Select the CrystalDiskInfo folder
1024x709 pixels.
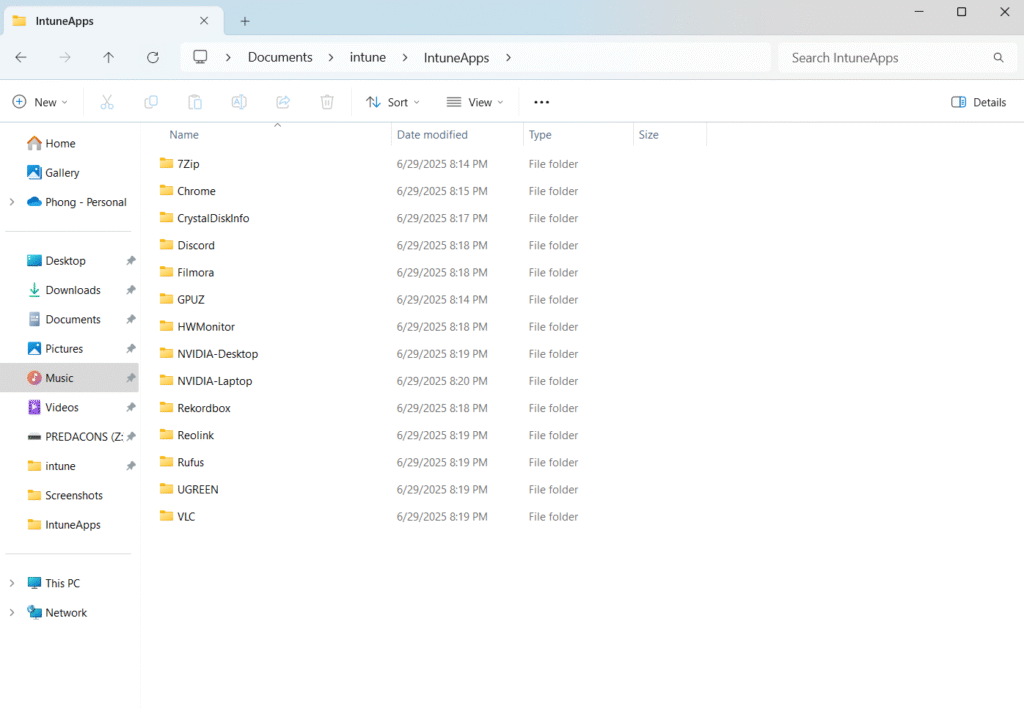click(x=204, y=218)
